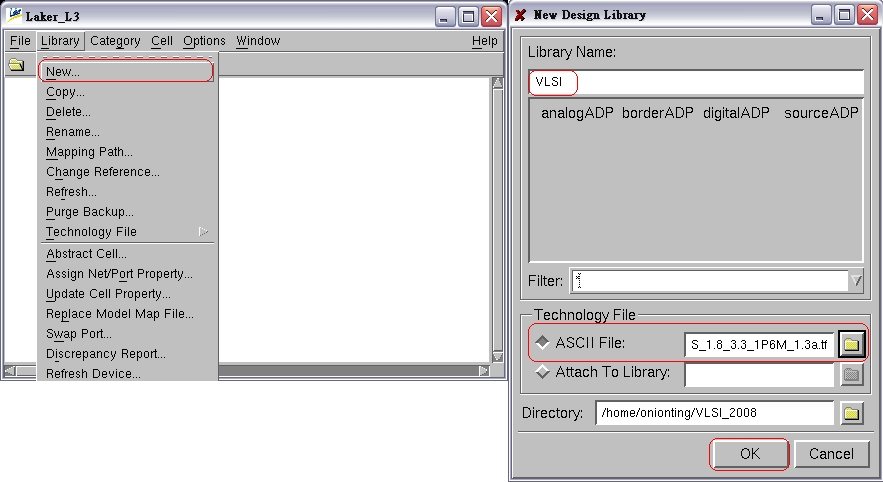Screen dimensions: 883x482
Task: Select the ASCII File radio option
Action: click(542, 342)
